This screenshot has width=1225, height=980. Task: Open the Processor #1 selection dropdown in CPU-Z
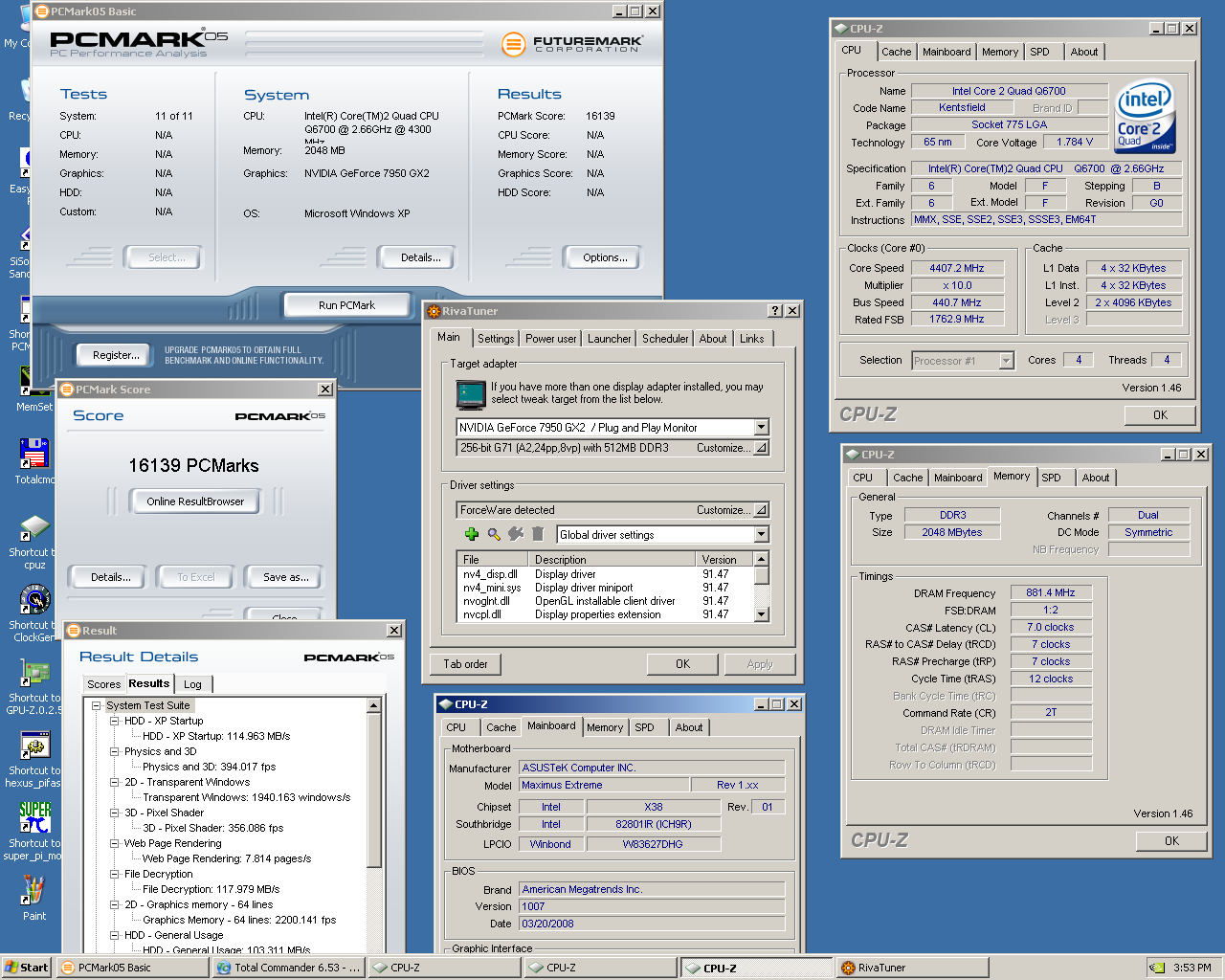click(1006, 361)
